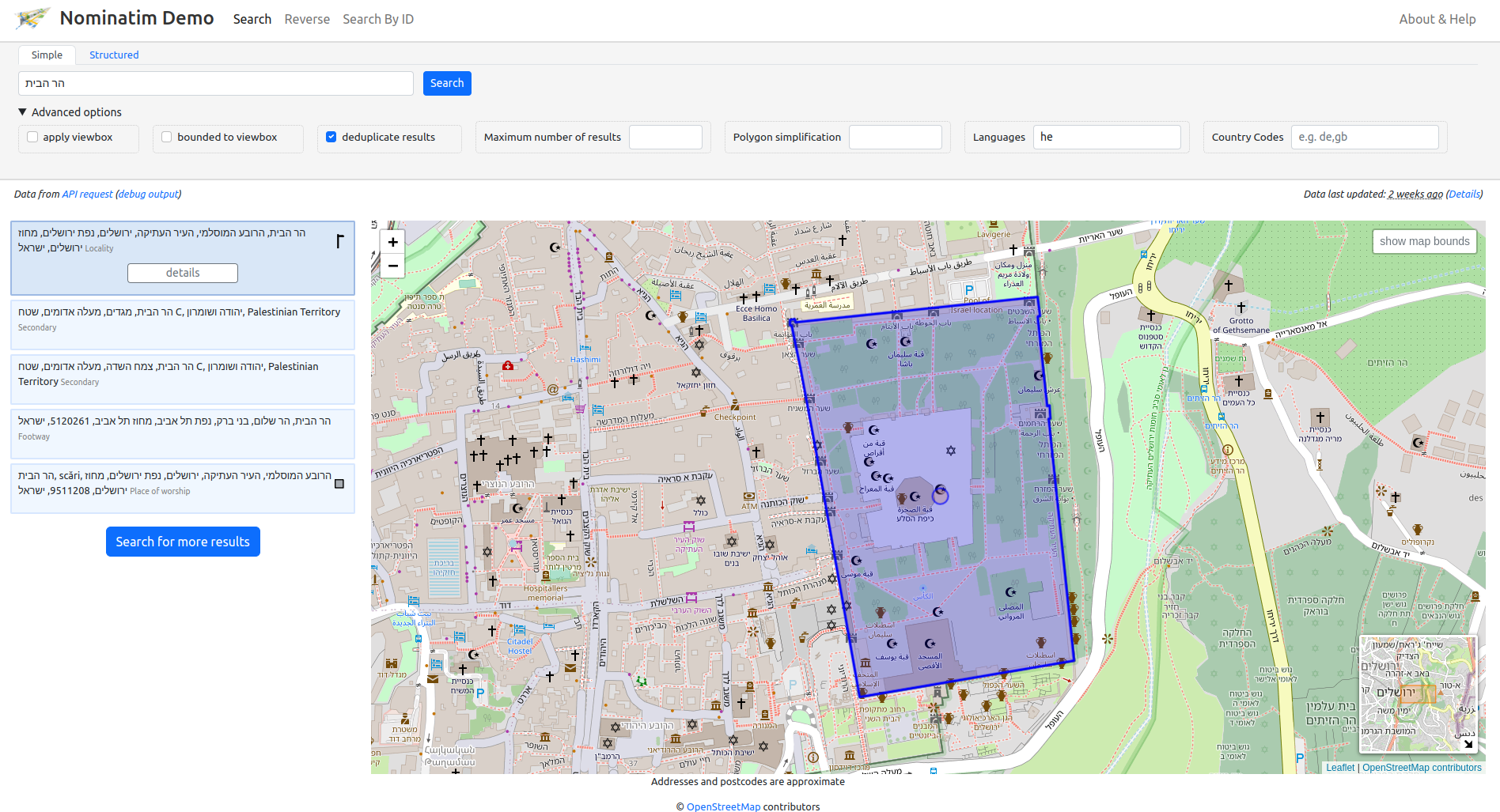Screen dimensions: 1500x812
Task: Click the map zoom out minus button
Action: point(392,266)
